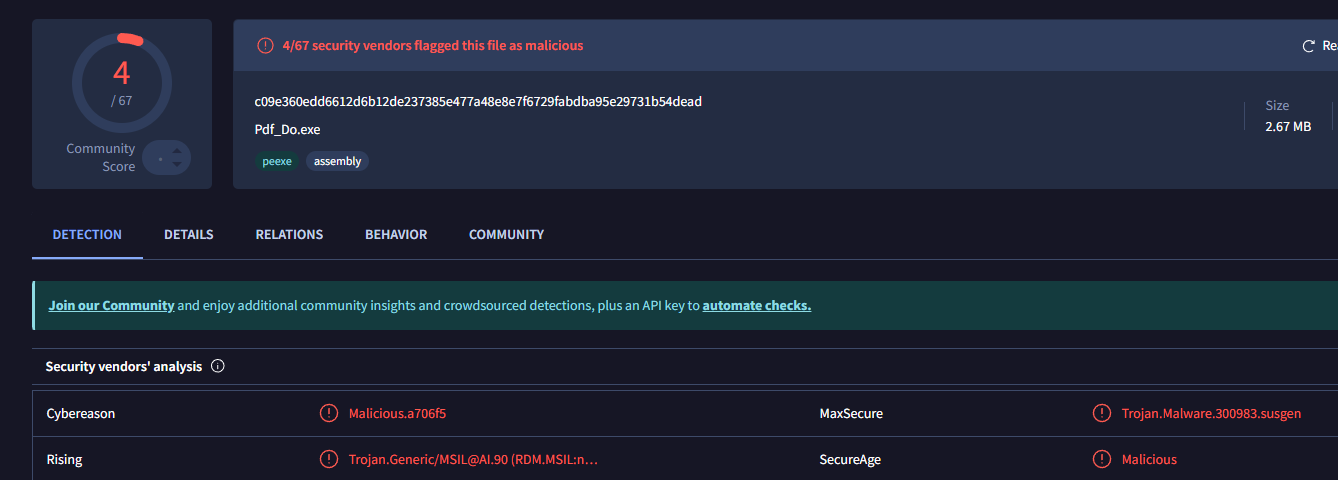Select the DETECTION tab
Screen dimensions: 1338x480
(x=87, y=235)
